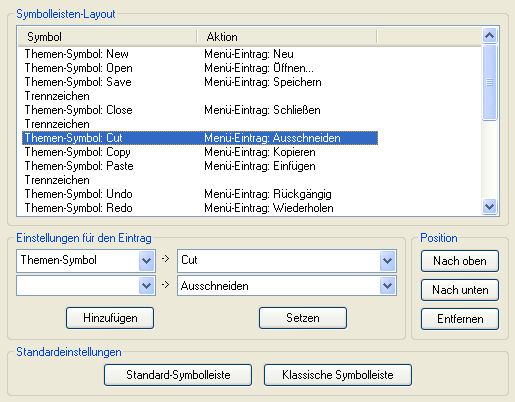Click the Hinzufügen button
Viewport: 515px width, 402px height.
click(110, 318)
